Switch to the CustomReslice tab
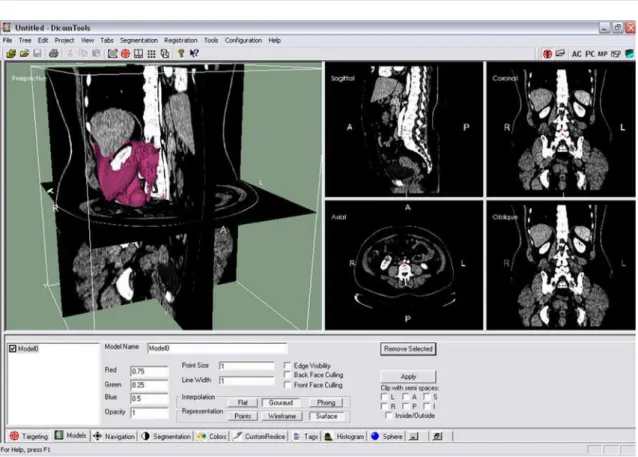638x457 pixels. (x=259, y=436)
